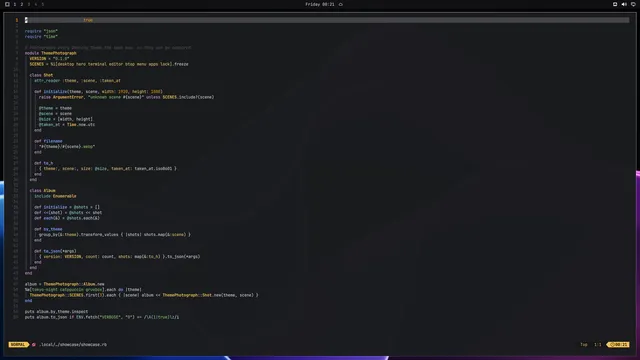Click the puts album.by_theme.inspect line
Screen dimensions: 640x360
(x=56, y=311)
